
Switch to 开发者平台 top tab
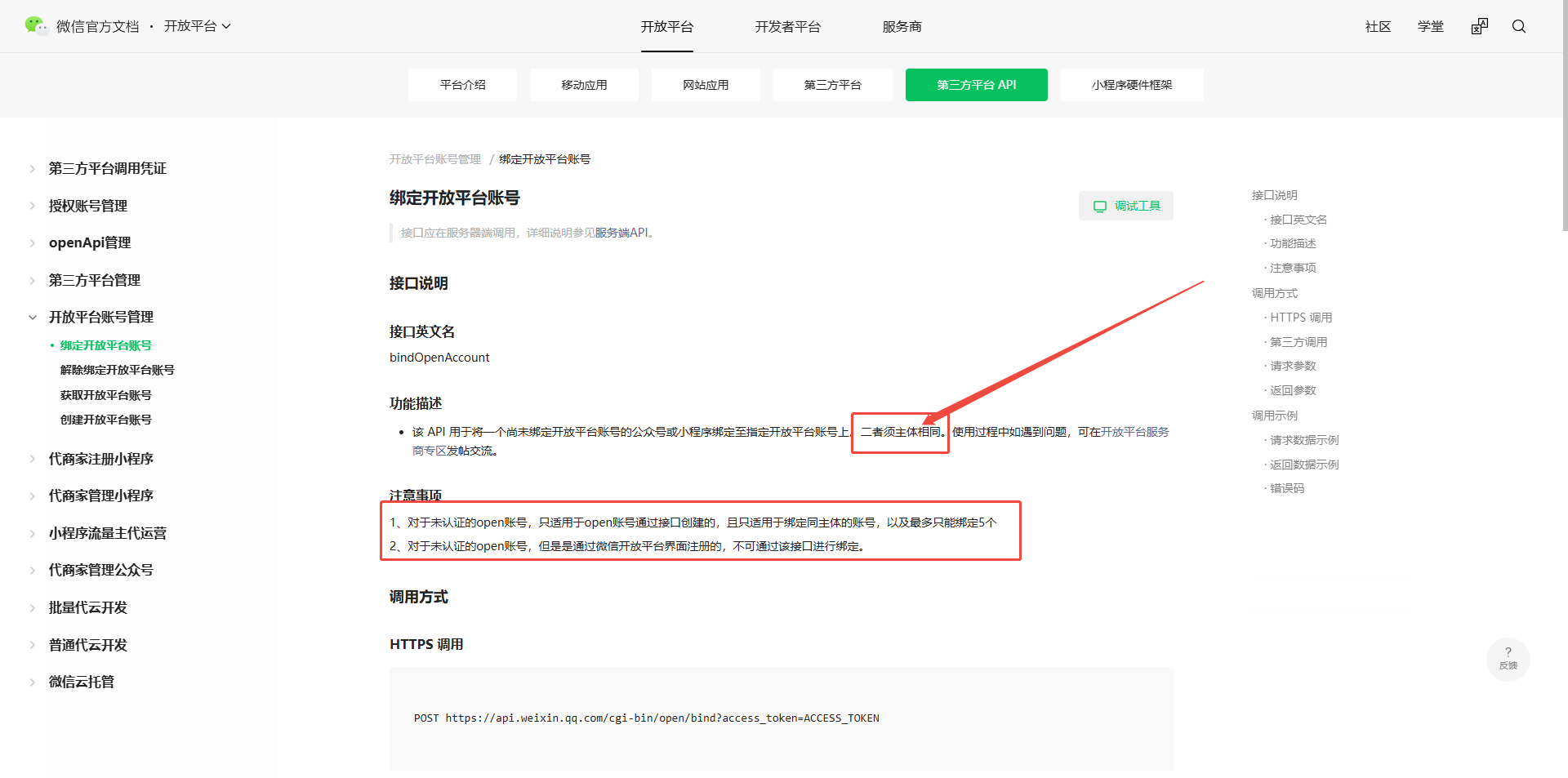(x=788, y=26)
